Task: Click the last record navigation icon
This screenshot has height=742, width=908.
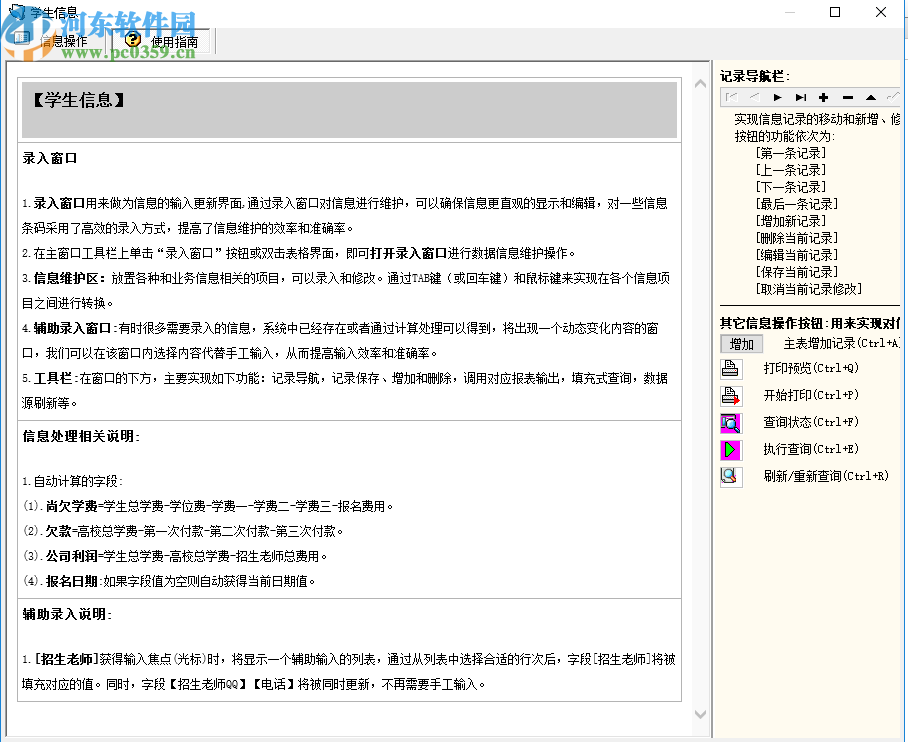Action: pyautogui.click(x=802, y=97)
